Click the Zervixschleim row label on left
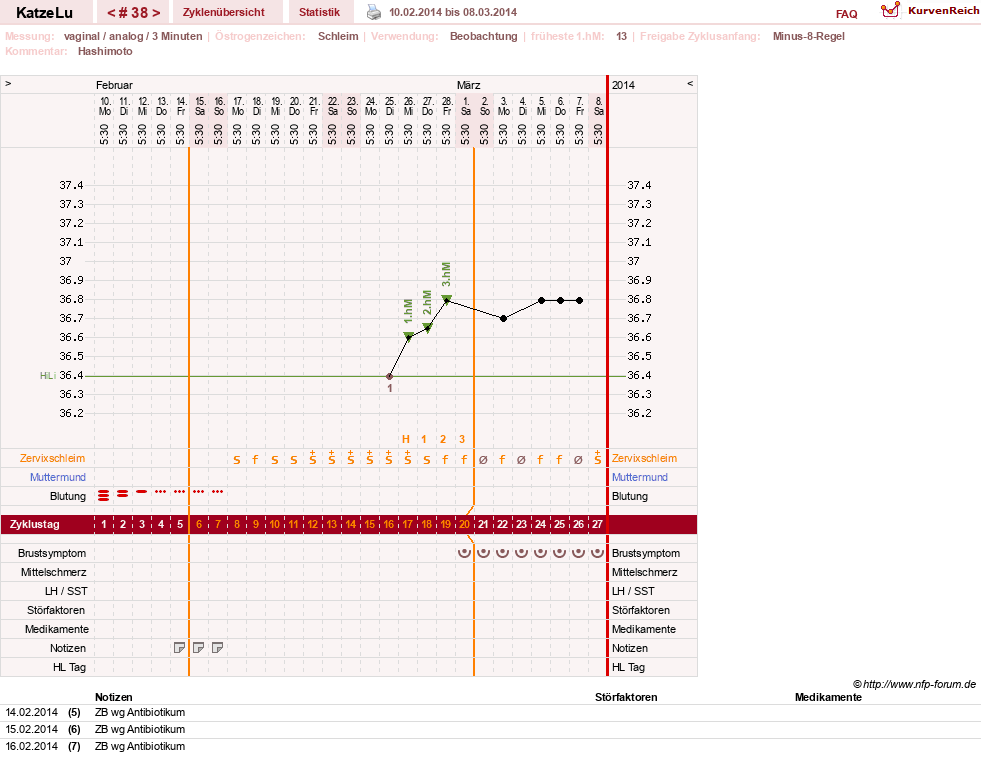This screenshot has width=981, height=776. point(53,458)
